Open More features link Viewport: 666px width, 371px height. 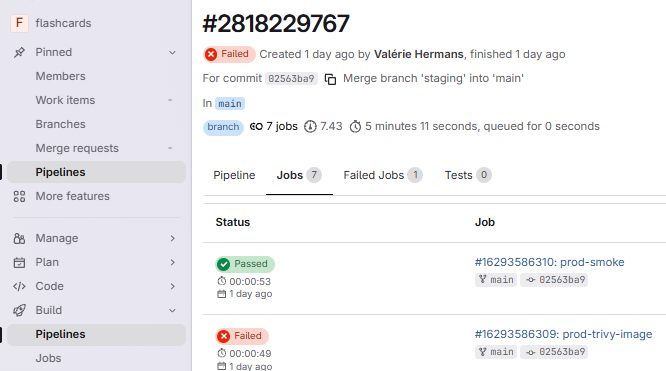[73, 196]
